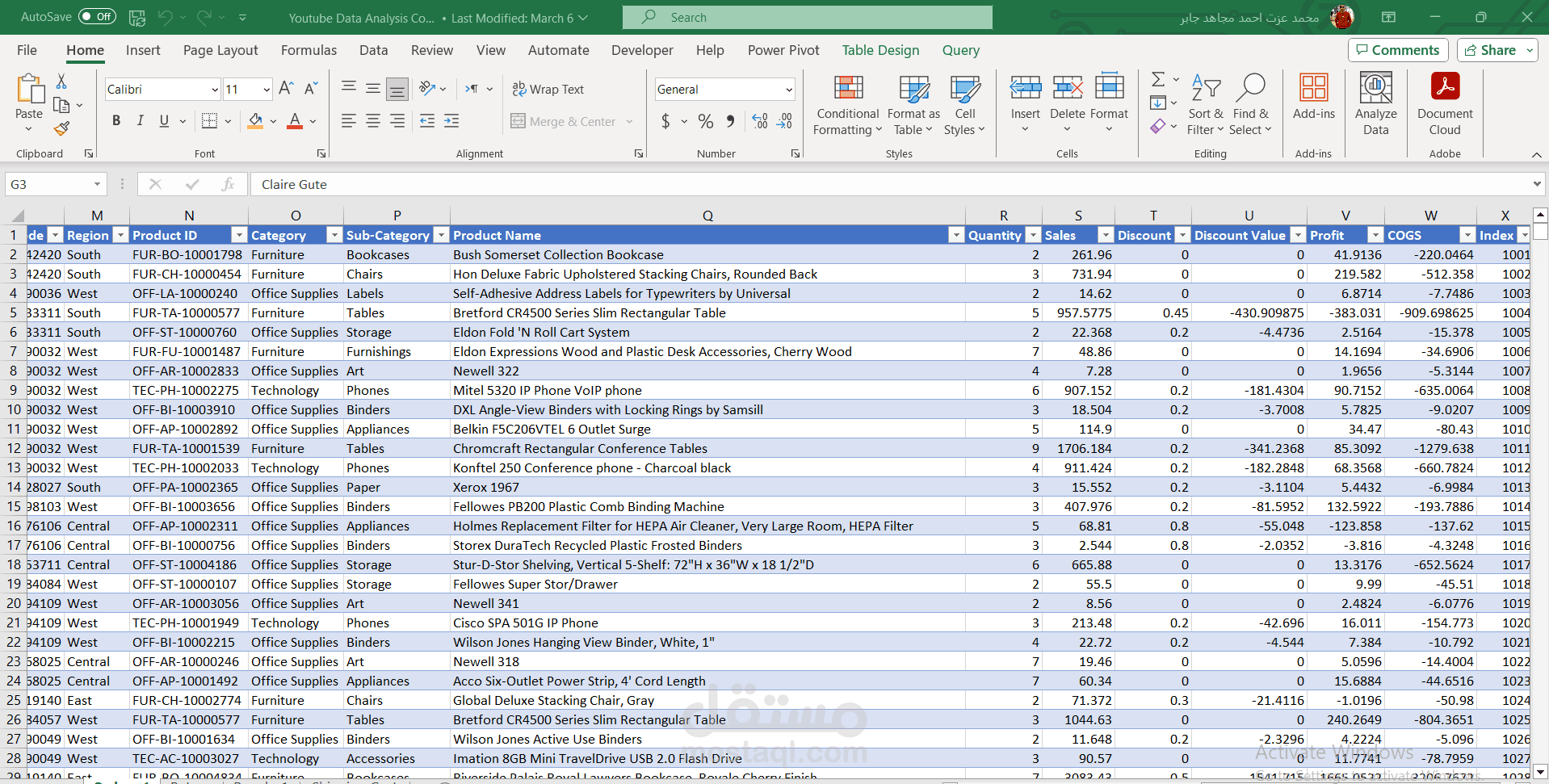The width and height of the screenshot is (1549, 784).
Task: Open Sort & Filter menu
Action: pyautogui.click(x=1206, y=106)
